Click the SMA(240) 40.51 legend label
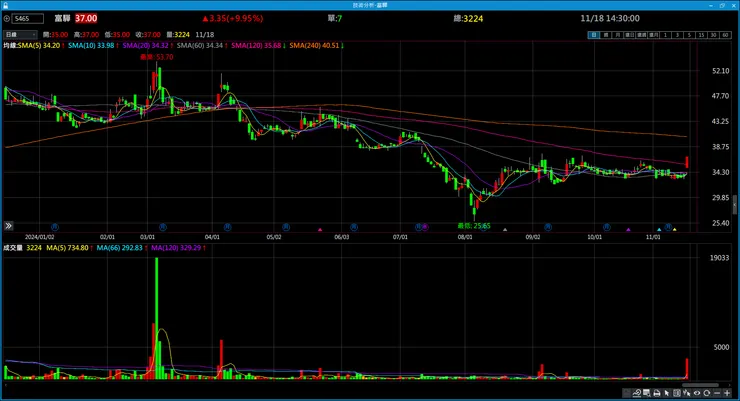740x401 pixels. [314, 45]
